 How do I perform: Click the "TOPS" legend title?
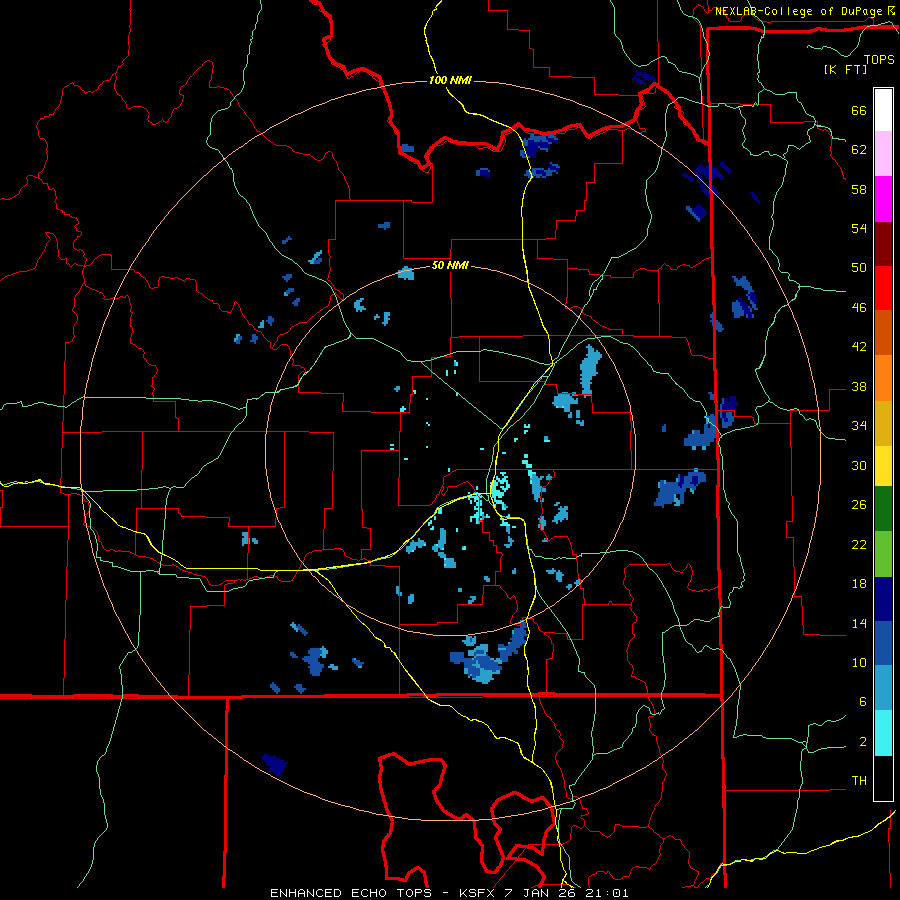point(879,59)
